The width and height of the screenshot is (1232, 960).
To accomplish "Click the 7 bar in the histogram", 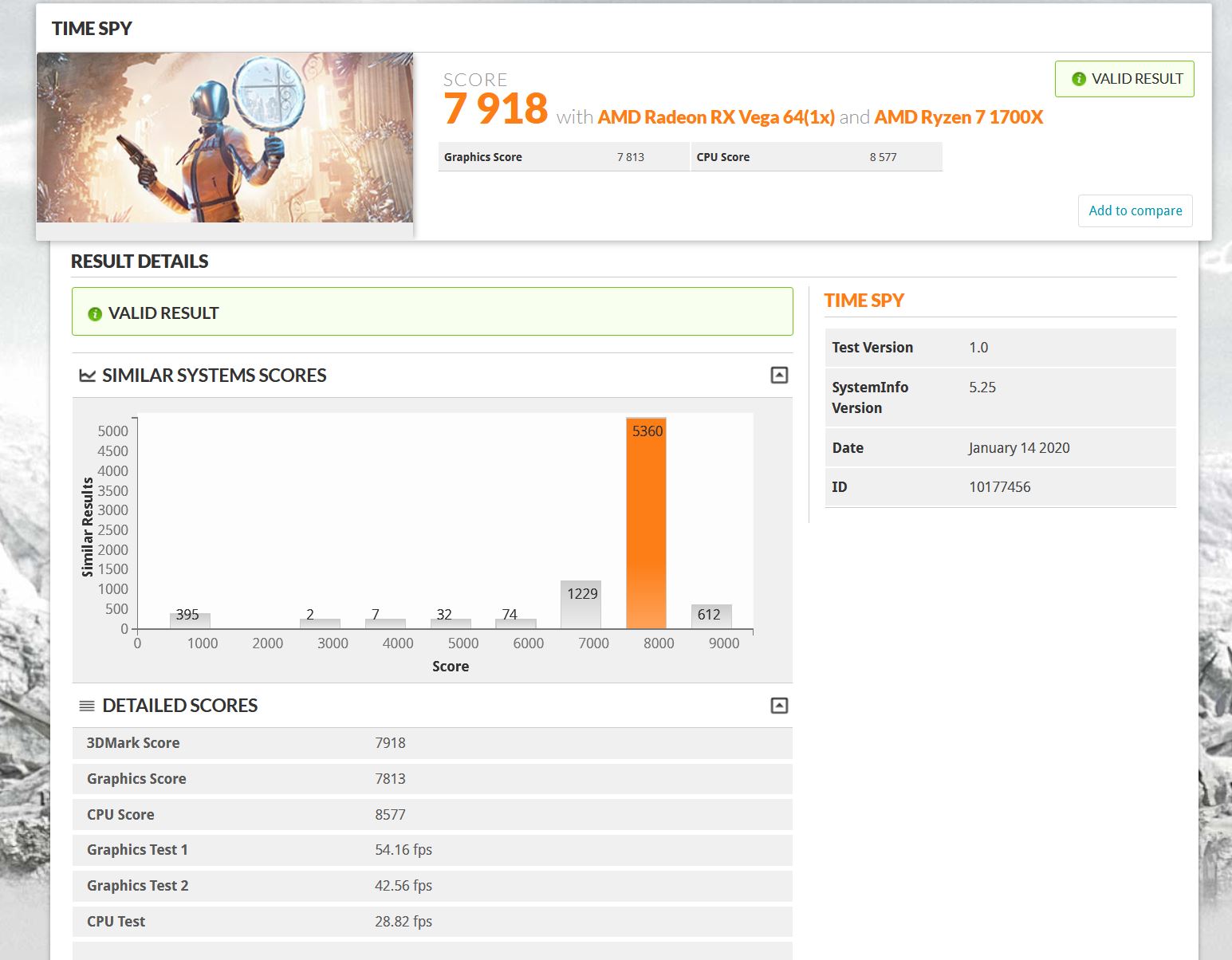I will point(385,624).
